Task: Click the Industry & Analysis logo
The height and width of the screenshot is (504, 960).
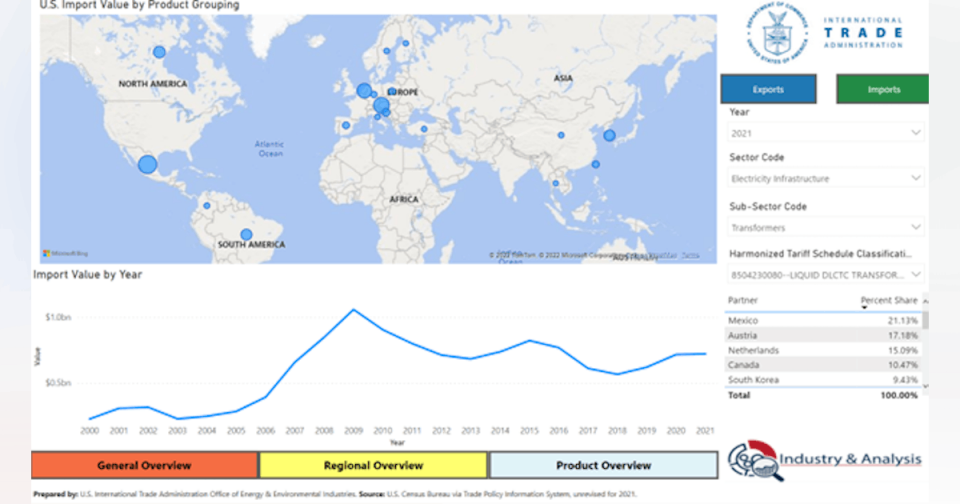Action: tap(824, 459)
